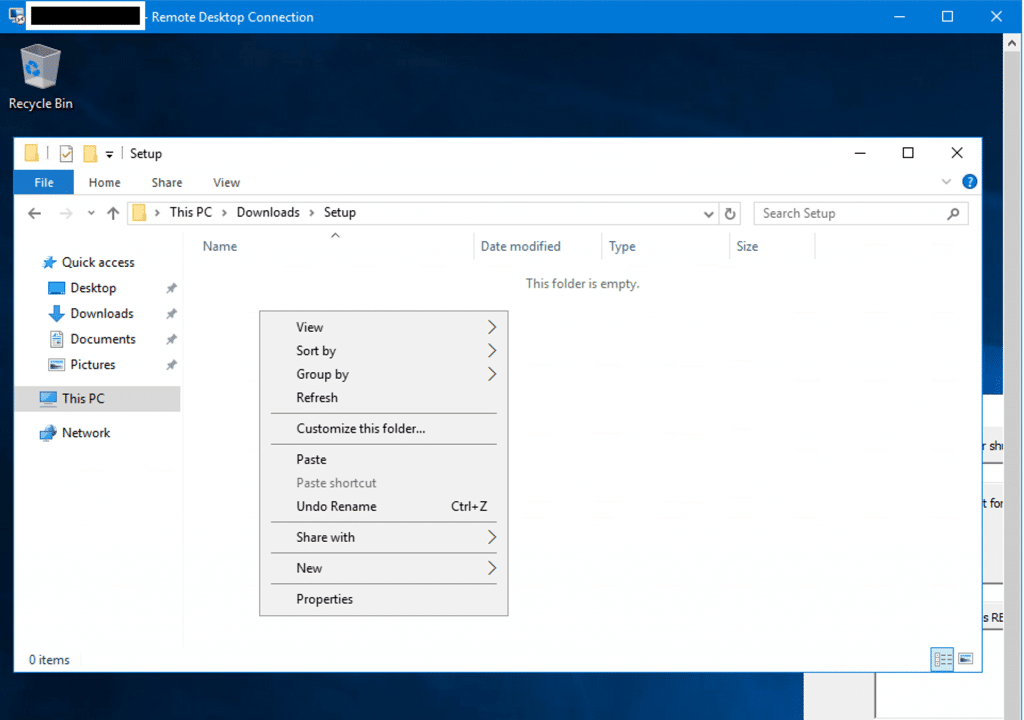Select Paste from the context menu
Screen dimensions: 1024x720
(x=311, y=459)
